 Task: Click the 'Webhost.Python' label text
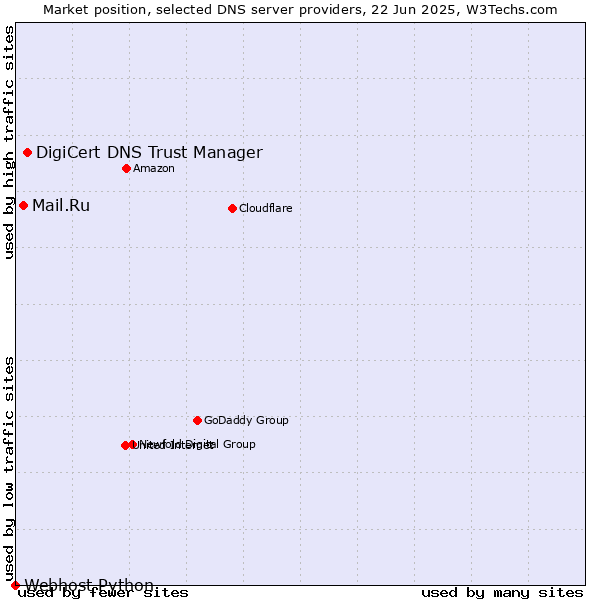89,585
